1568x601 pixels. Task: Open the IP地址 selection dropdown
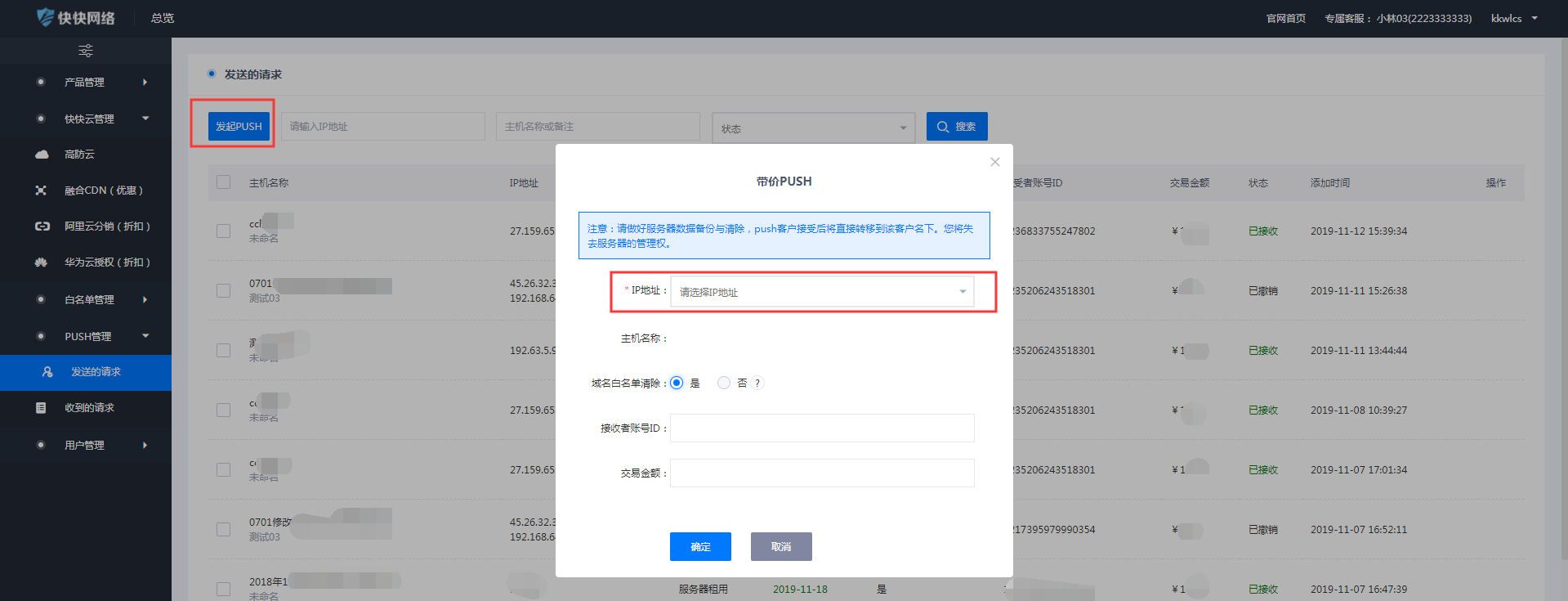tap(821, 292)
